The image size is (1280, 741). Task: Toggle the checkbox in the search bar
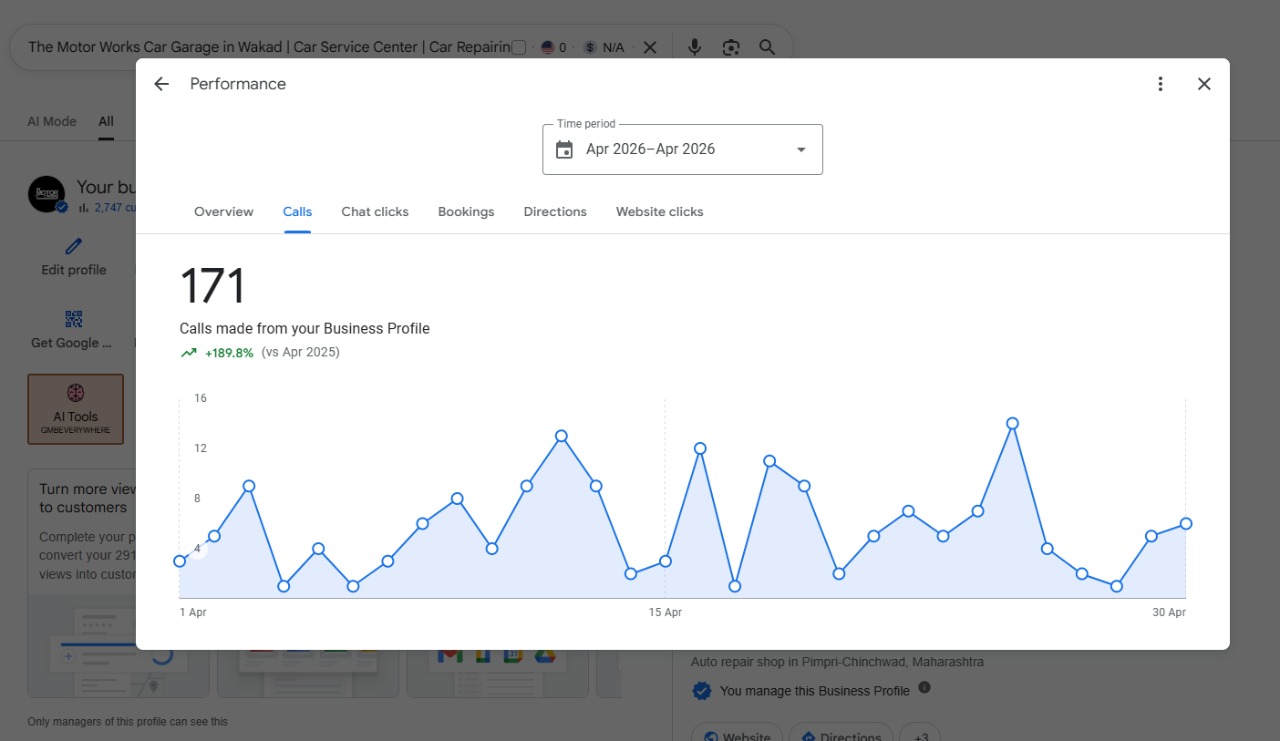[x=518, y=47]
